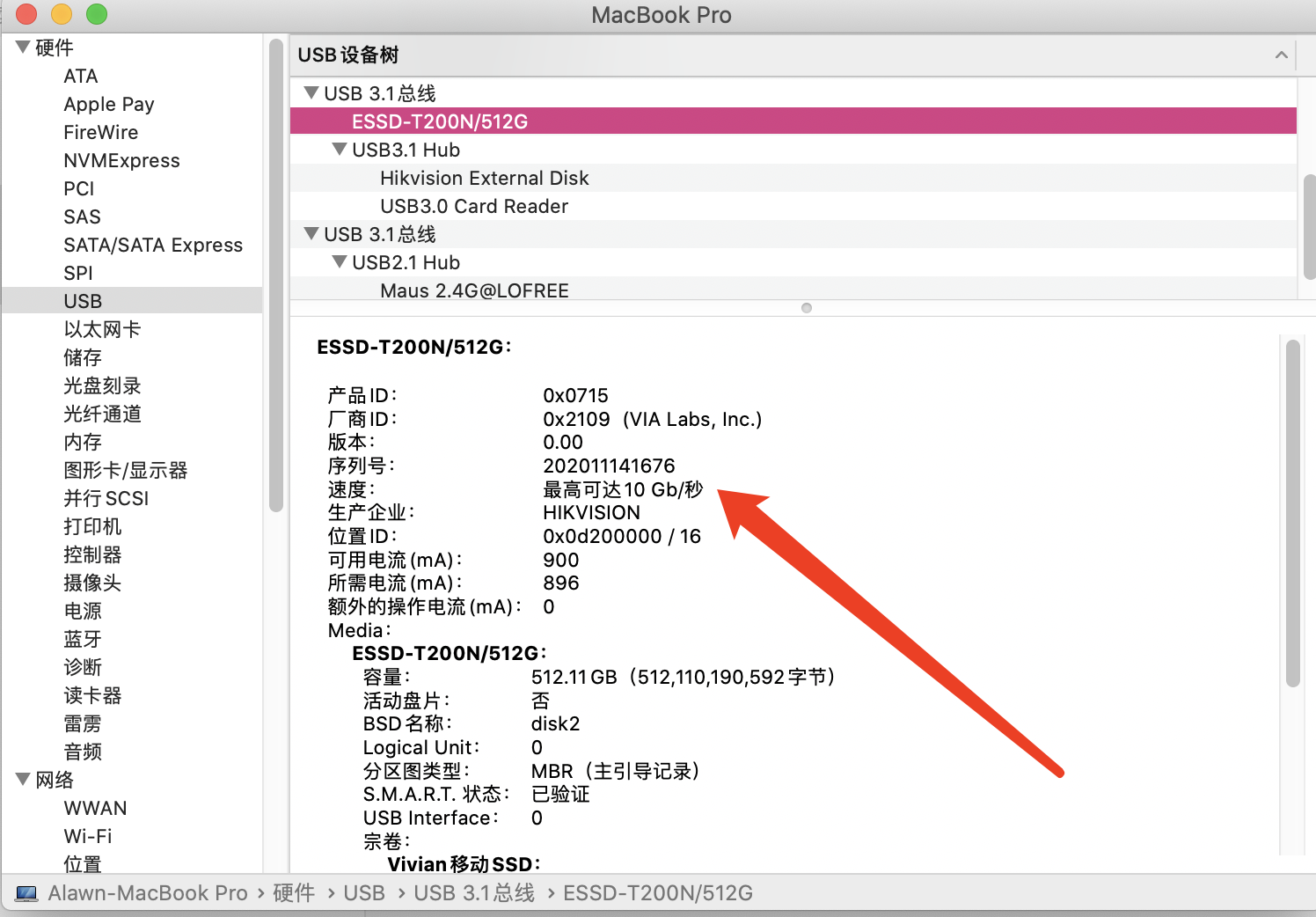Open 打印机 printers category
1316x917 pixels.
[92, 526]
